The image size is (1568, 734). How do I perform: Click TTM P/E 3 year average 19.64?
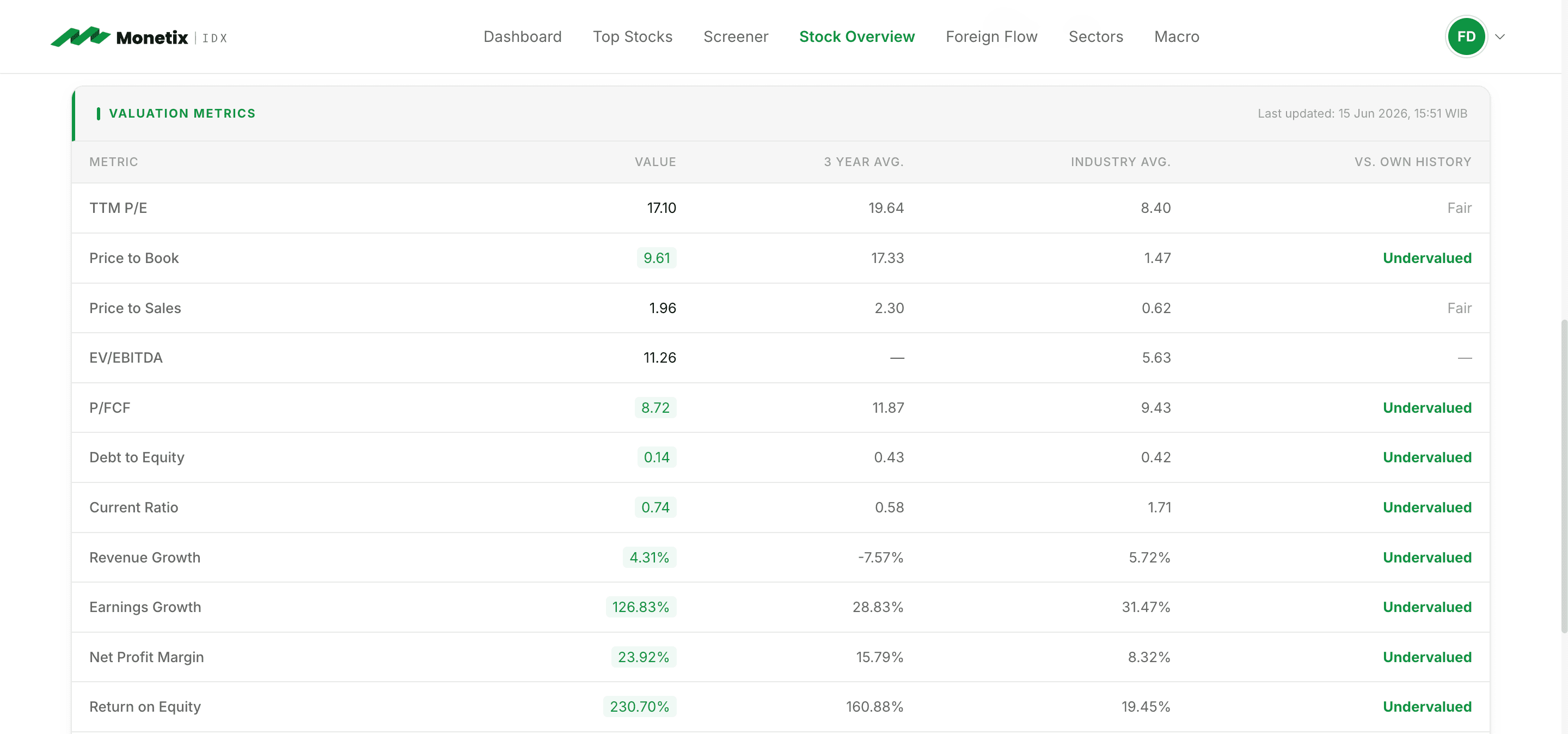point(886,208)
